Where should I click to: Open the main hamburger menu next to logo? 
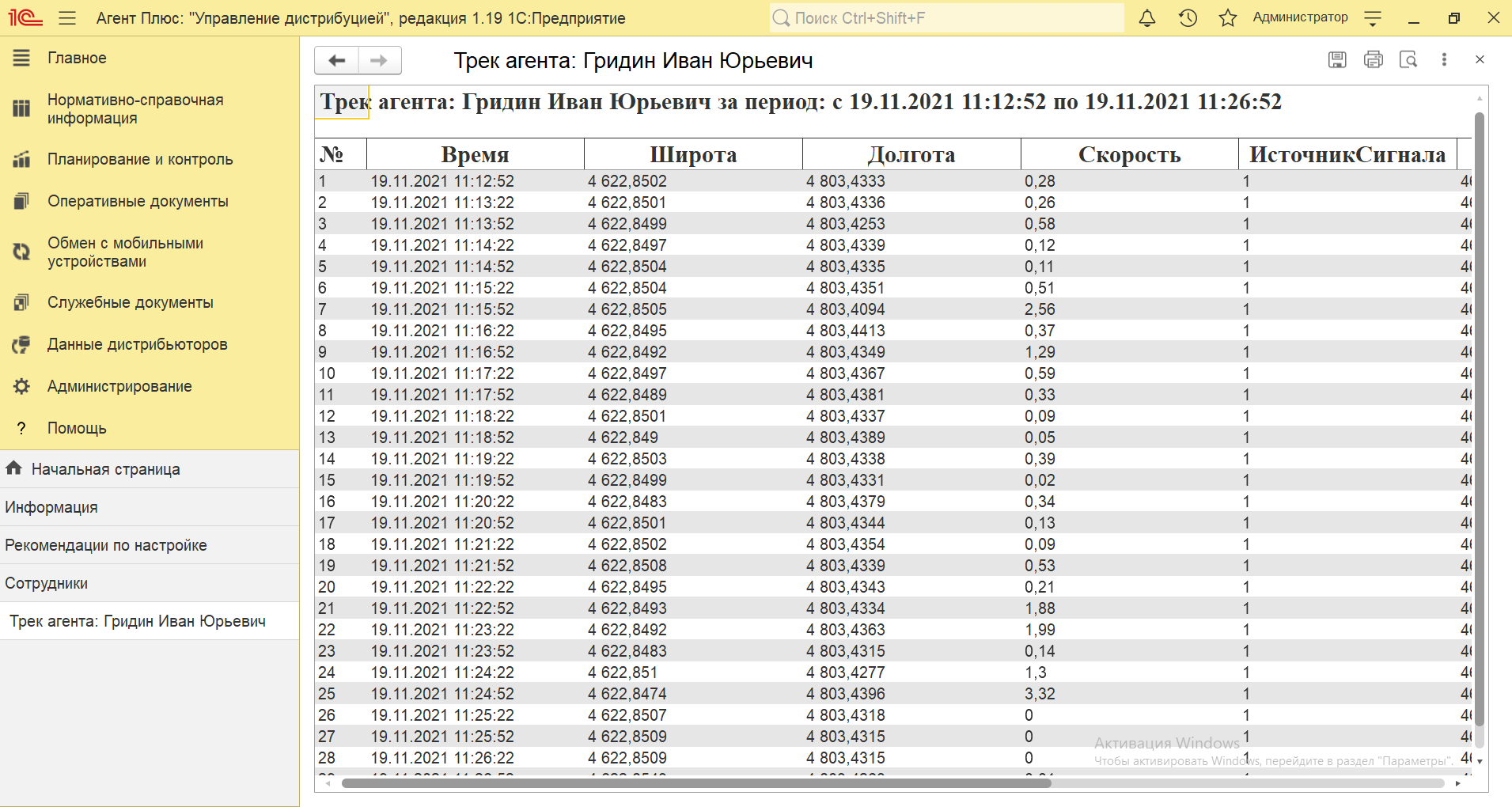(67, 17)
